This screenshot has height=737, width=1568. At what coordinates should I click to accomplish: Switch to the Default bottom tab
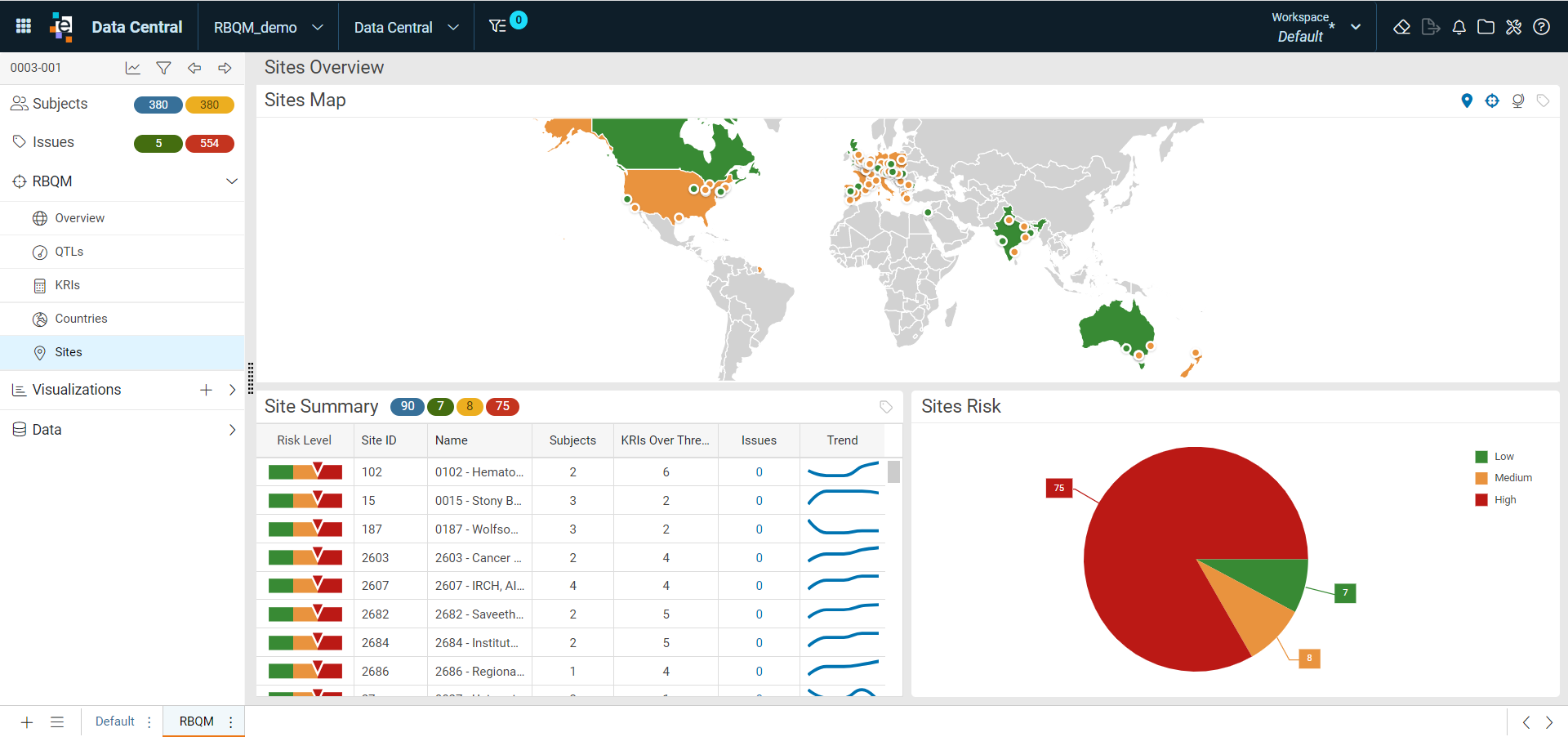[115, 721]
